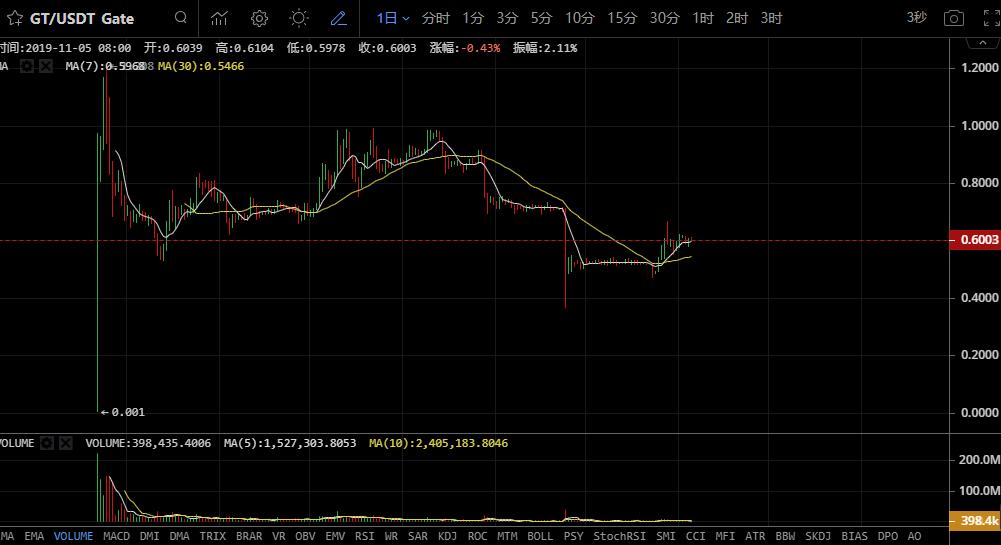The width and height of the screenshot is (1001, 545).
Task: Close the VOLUME indicator panel
Action: pos(66,443)
